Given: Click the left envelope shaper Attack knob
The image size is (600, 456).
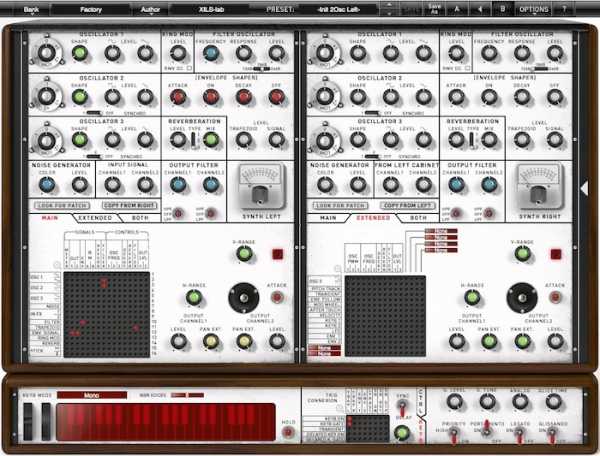Looking at the screenshot, I should (x=178, y=97).
